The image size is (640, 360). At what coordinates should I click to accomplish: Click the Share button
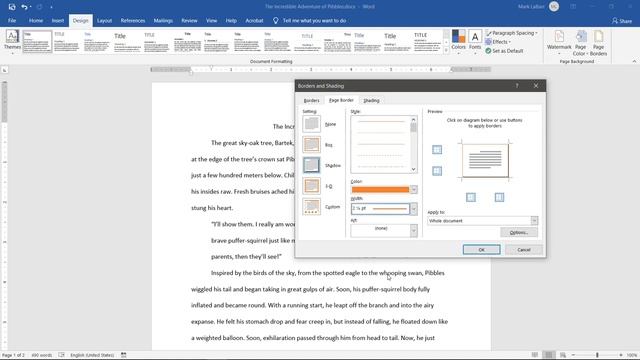pyautogui.click(x=622, y=20)
